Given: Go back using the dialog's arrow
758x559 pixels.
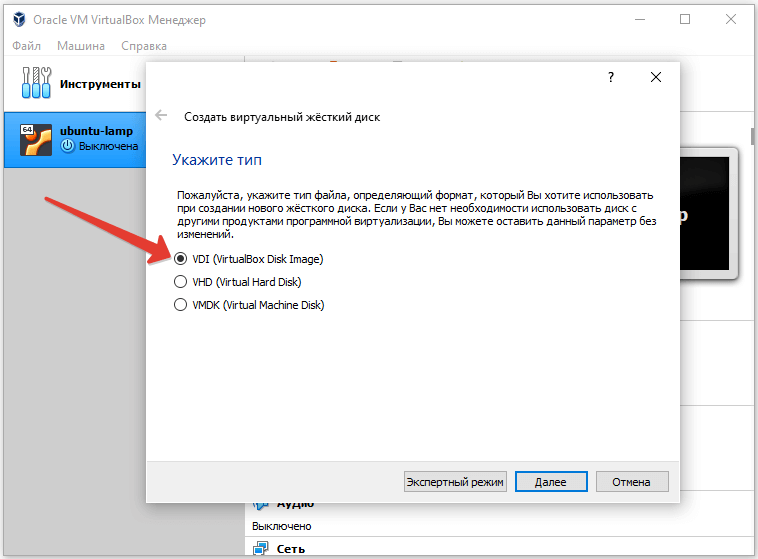Looking at the screenshot, I should 161,116.
